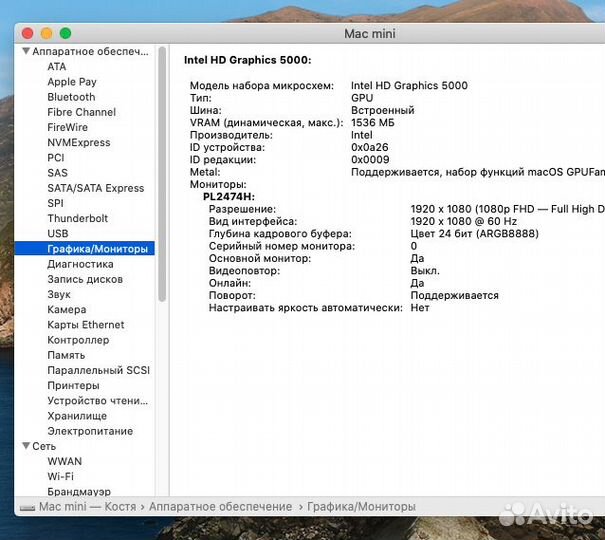Select Контроллер in the hardware list

(78, 340)
